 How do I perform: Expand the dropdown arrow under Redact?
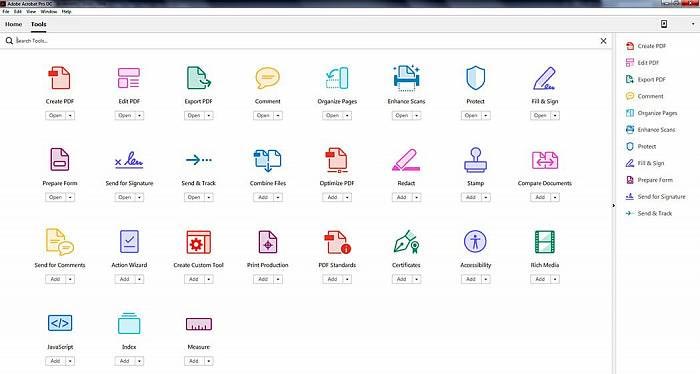tap(417, 197)
